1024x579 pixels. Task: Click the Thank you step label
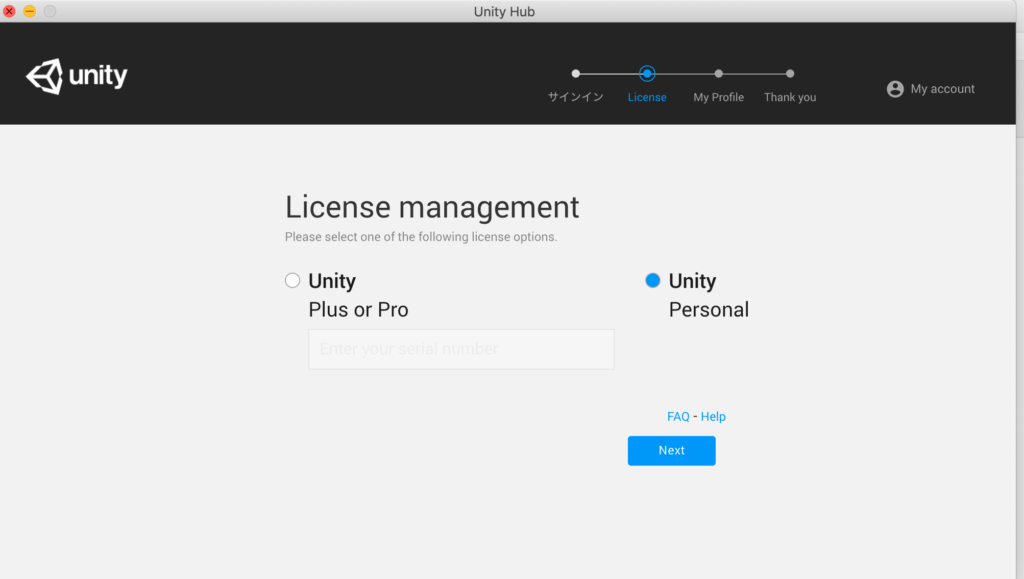790,97
